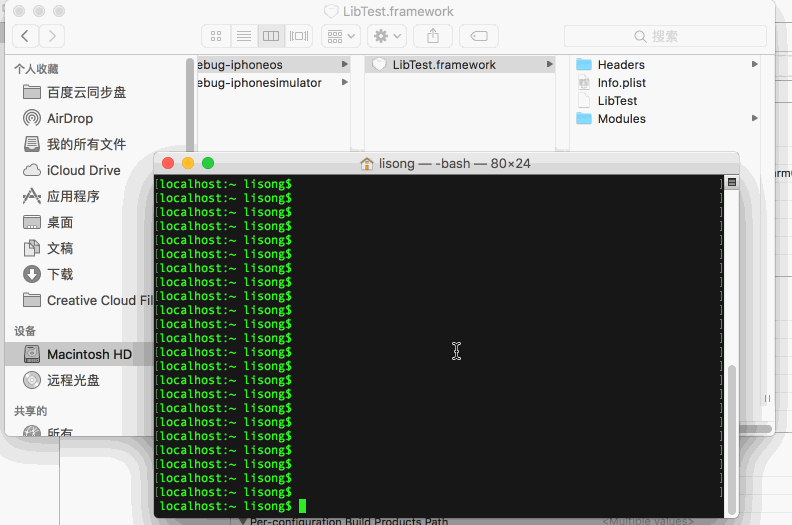
Task: Click the Modules folder icon
Action: pyautogui.click(x=584, y=118)
